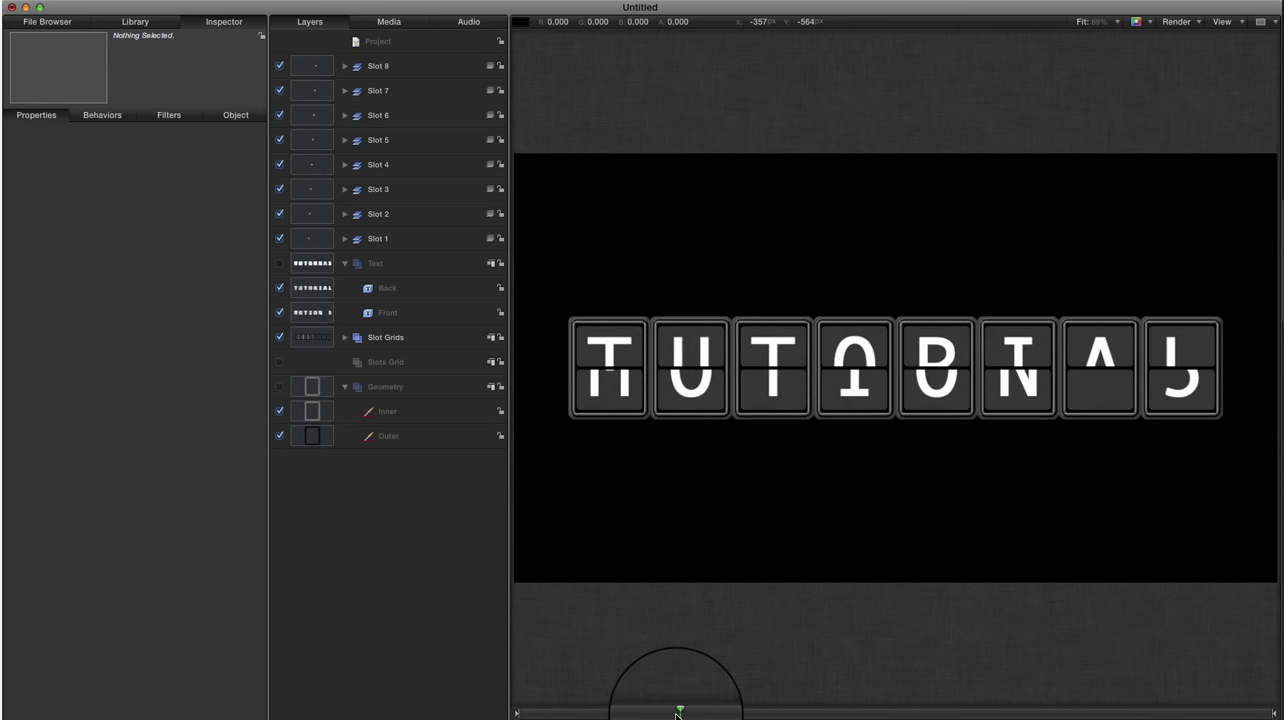The height and width of the screenshot is (720, 1284).
Task: Collapse the Text group
Action: 345,264
